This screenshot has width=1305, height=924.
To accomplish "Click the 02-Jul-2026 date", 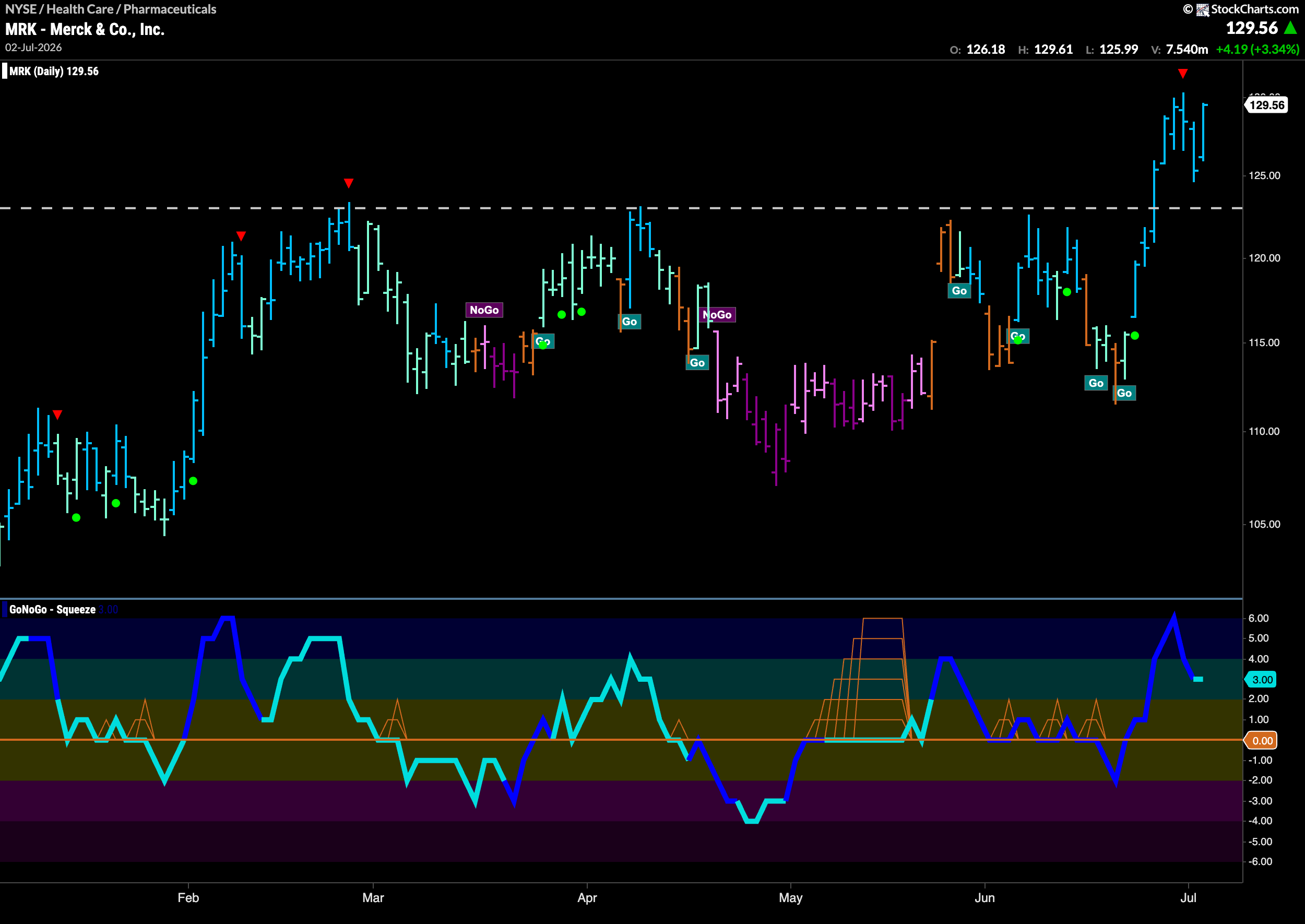I will (x=33, y=47).
